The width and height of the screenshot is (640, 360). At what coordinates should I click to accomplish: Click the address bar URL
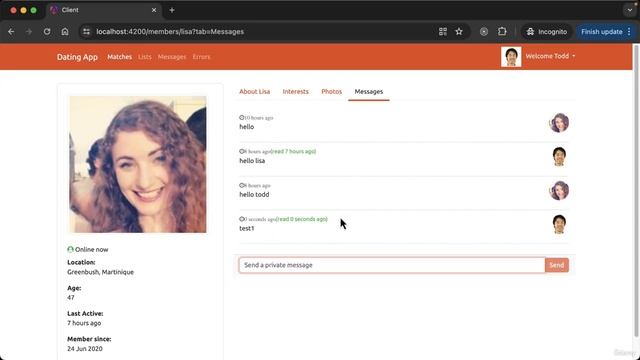coord(170,31)
